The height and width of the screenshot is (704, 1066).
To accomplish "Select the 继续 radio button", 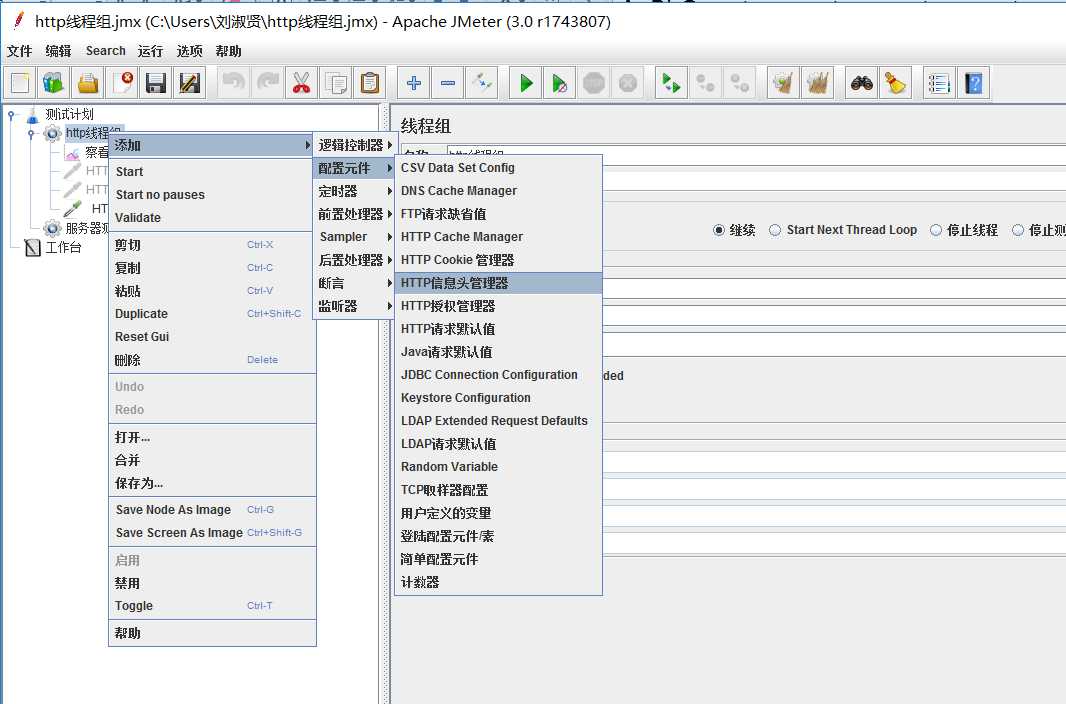I will (719, 230).
